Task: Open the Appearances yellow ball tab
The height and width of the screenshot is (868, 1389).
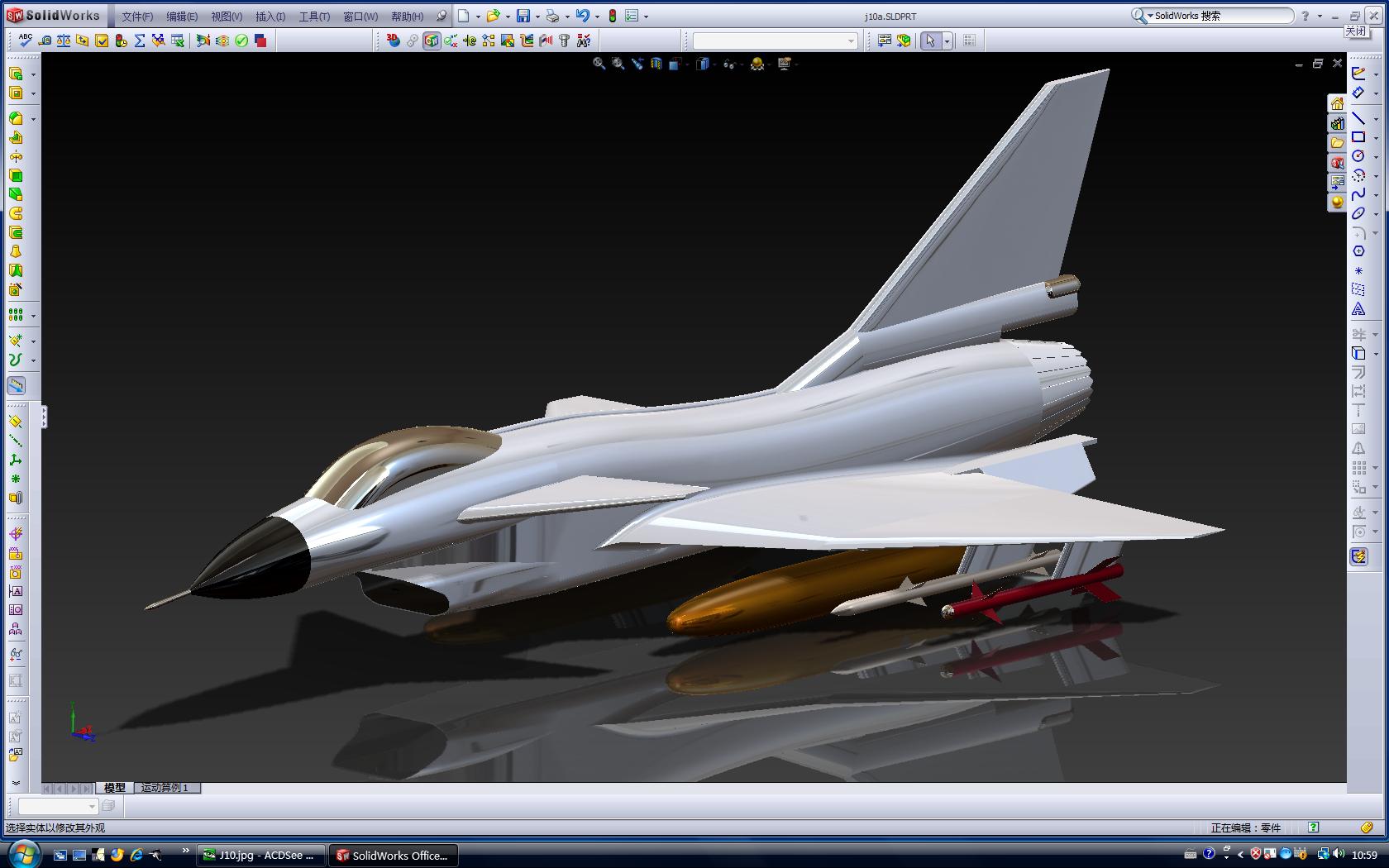Action: (x=1337, y=203)
